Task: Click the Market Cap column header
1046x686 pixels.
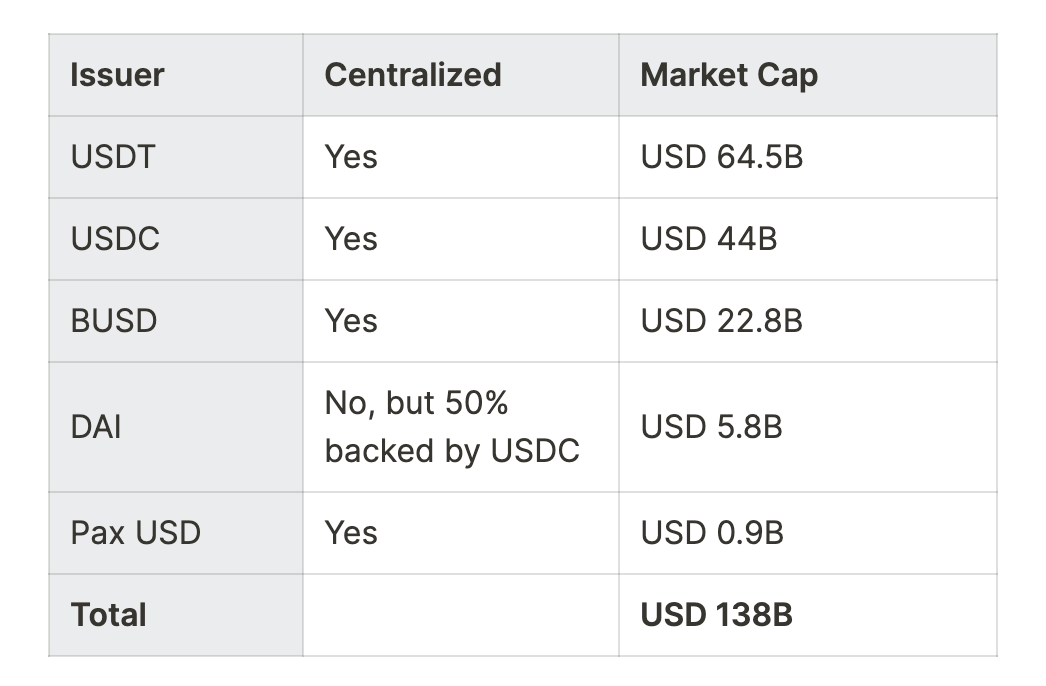Action: point(729,75)
